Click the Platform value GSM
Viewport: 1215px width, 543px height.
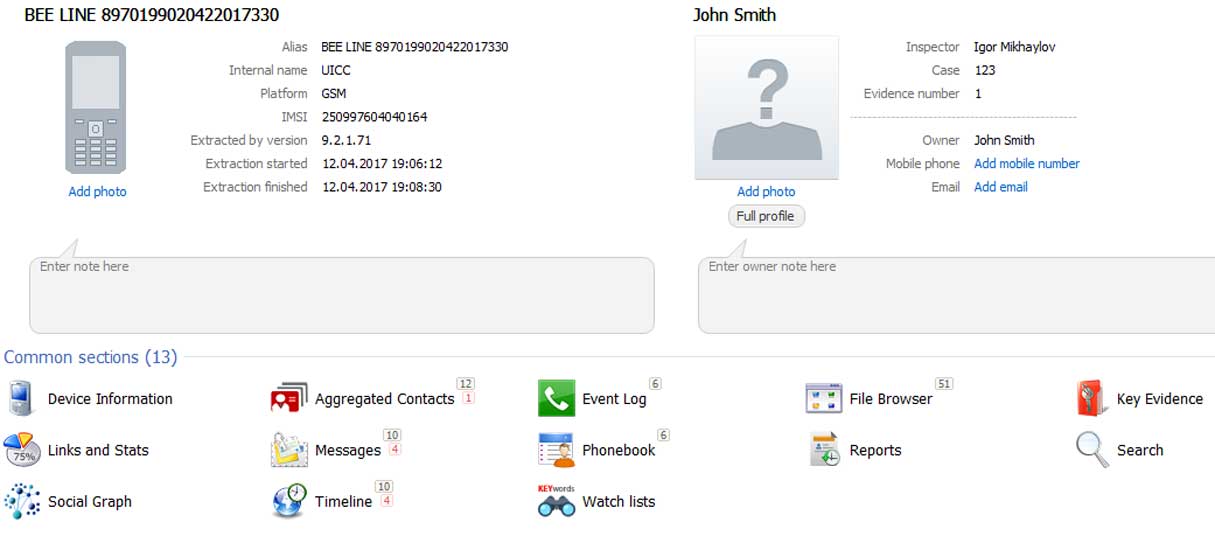point(335,93)
